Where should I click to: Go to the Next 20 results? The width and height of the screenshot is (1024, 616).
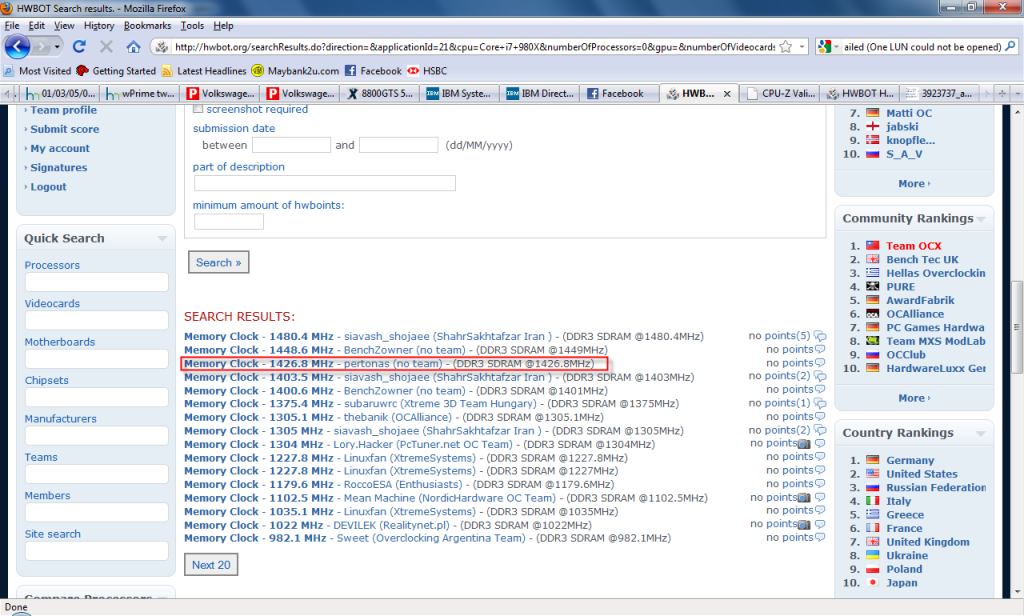tap(211, 565)
